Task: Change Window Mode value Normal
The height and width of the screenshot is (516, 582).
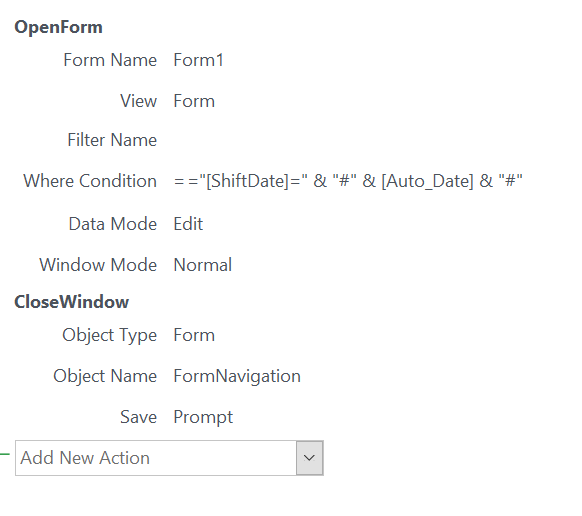Action: 203,265
